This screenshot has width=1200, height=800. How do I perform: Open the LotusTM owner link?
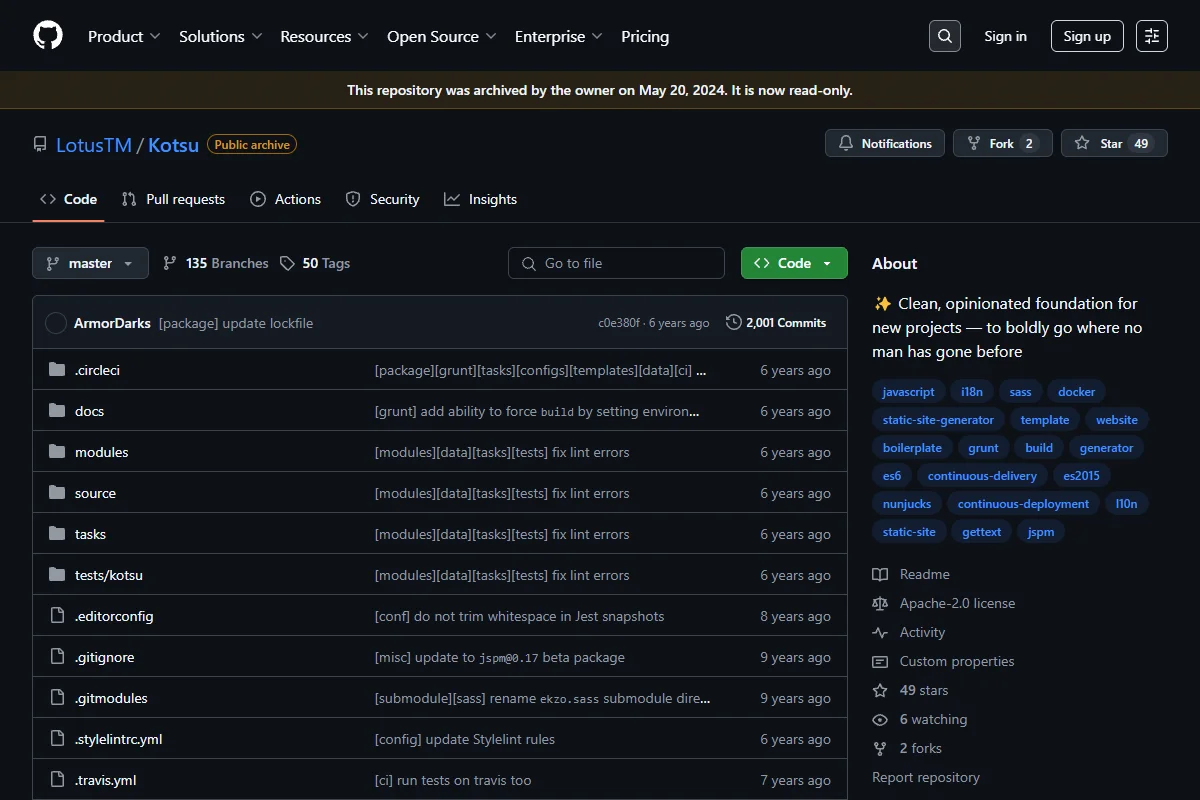pyautogui.click(x=94, y=145)
